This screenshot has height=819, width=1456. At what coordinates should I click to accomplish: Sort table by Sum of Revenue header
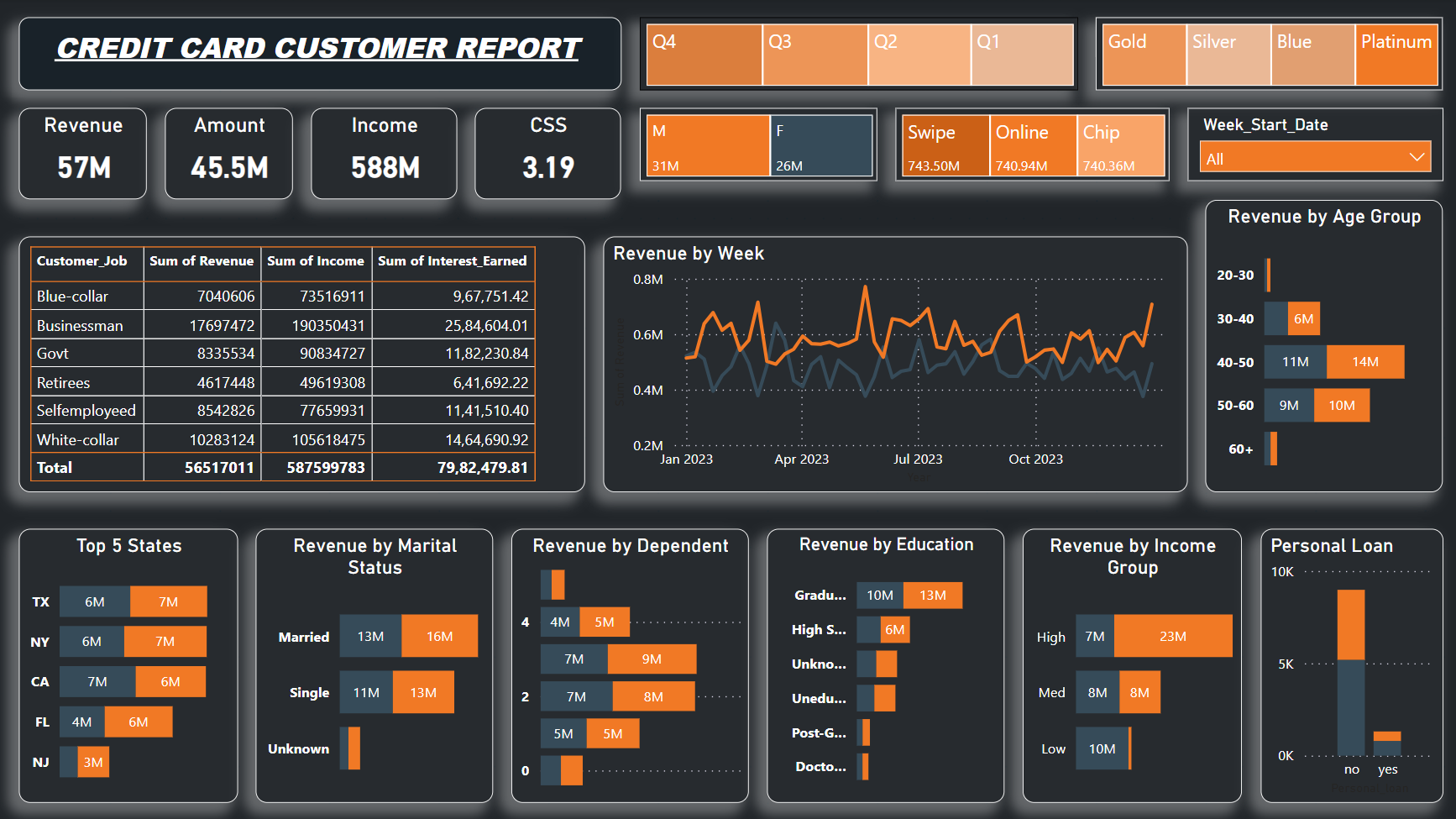pyautogui.click(x=202, y=261)
